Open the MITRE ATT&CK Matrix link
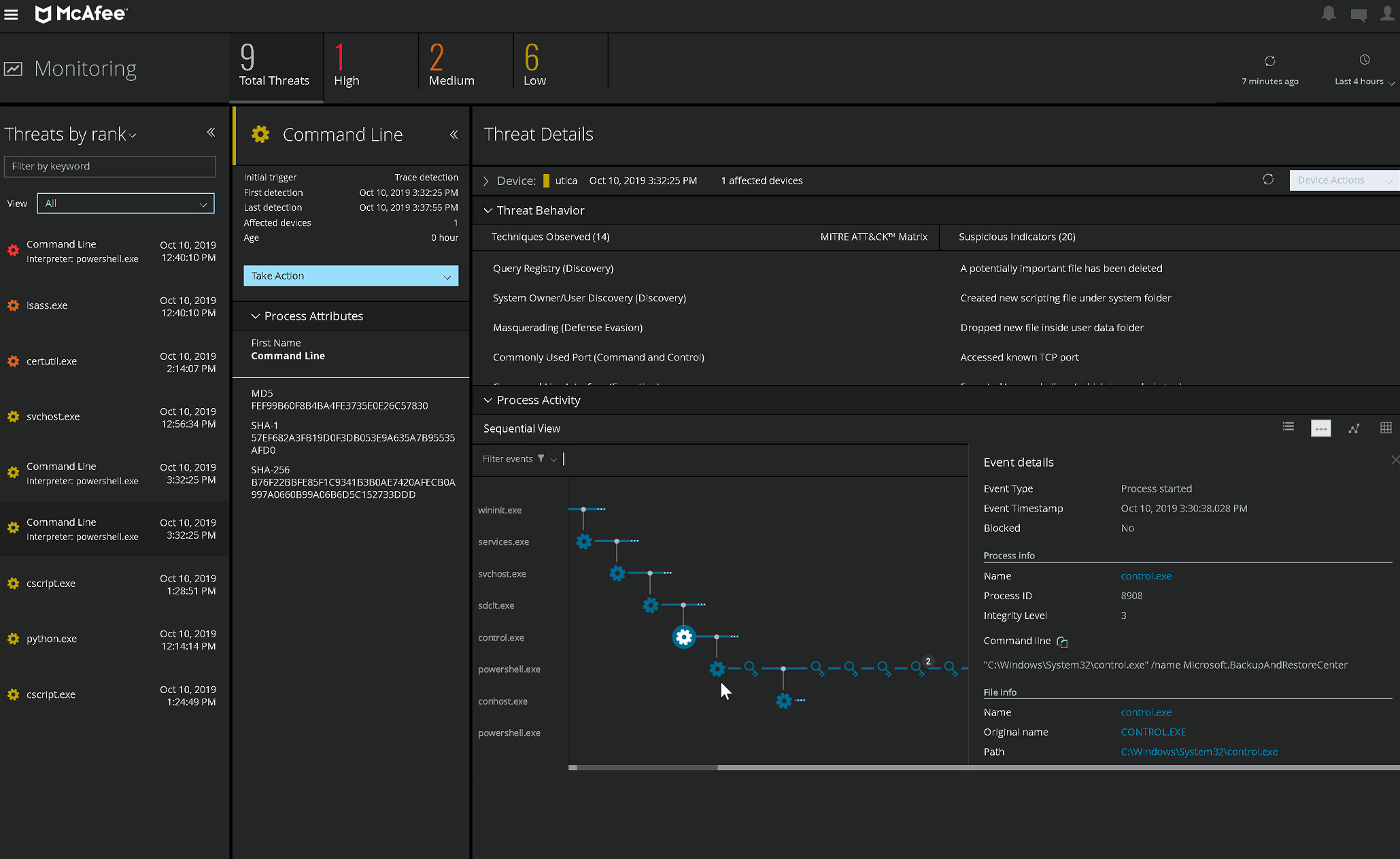 coord(874,237)
